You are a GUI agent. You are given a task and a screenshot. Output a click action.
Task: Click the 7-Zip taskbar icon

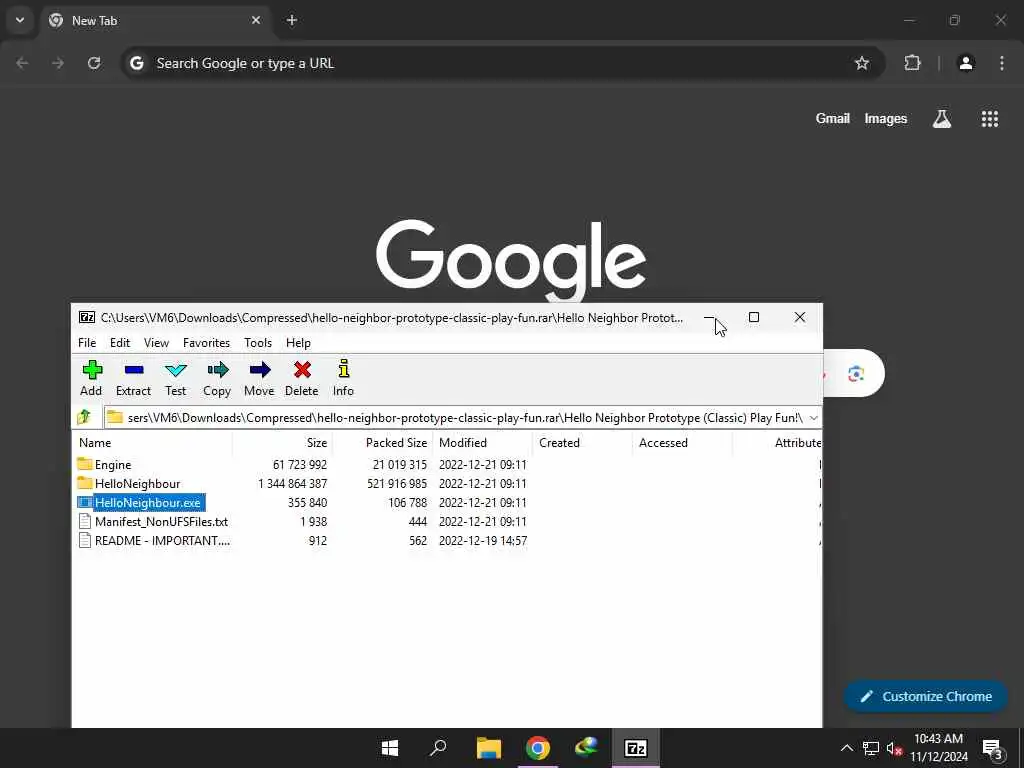635,748
